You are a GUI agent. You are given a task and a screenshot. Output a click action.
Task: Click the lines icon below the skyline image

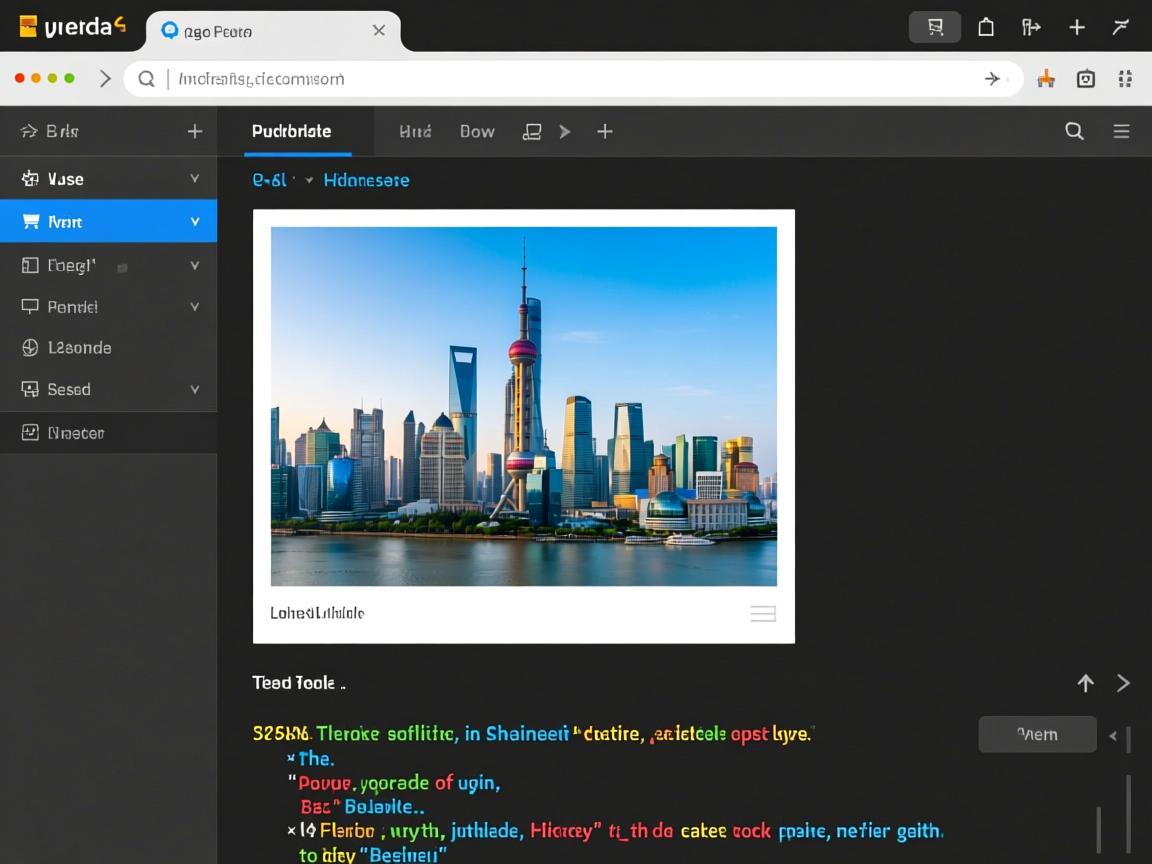coord(763,614)
